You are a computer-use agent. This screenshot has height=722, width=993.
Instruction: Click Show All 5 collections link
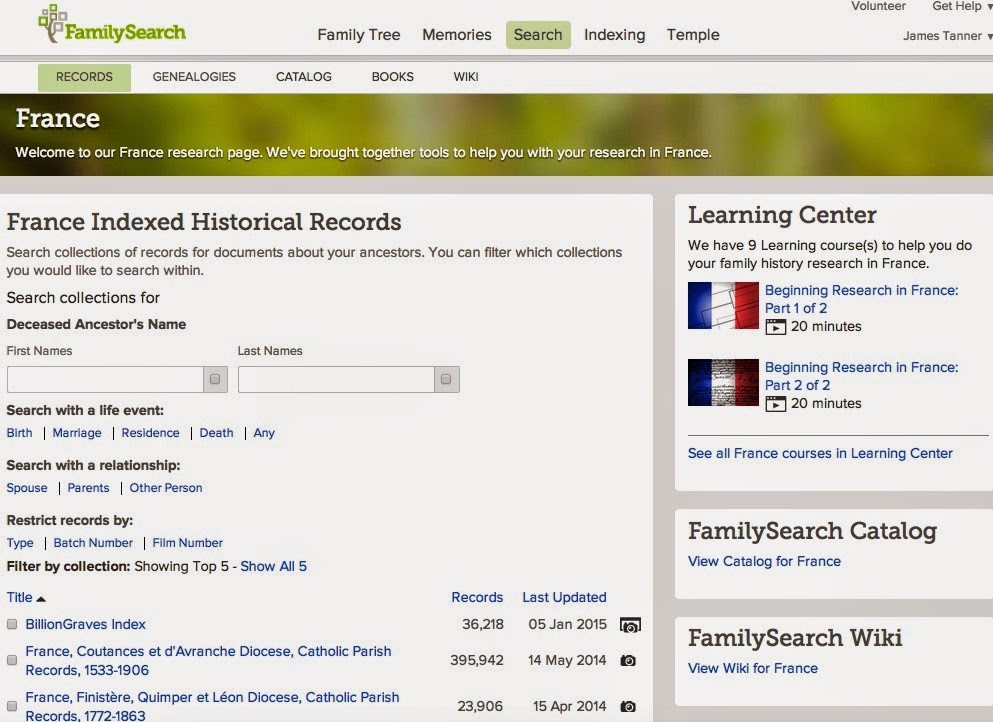coord(274,567)
